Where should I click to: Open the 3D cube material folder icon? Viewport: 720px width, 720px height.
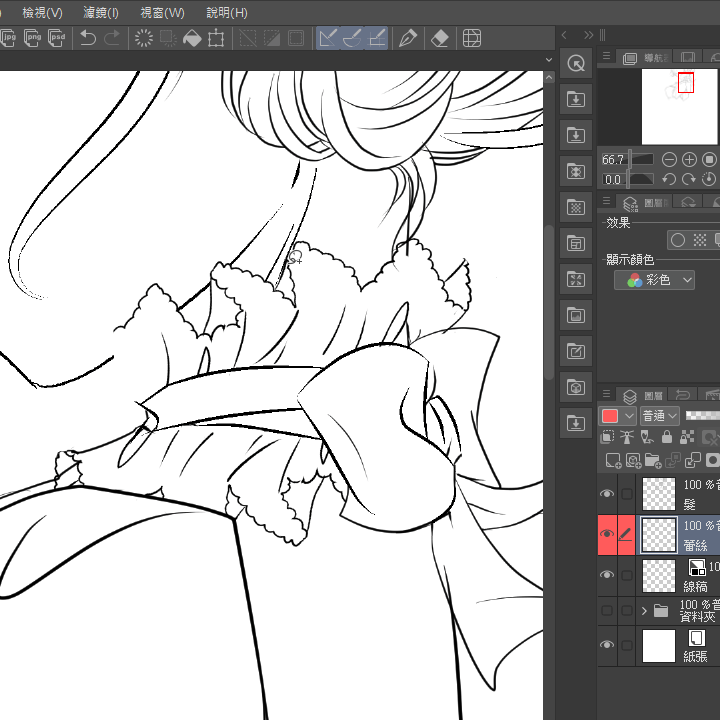pyautogui.click(x=576, y=387)
